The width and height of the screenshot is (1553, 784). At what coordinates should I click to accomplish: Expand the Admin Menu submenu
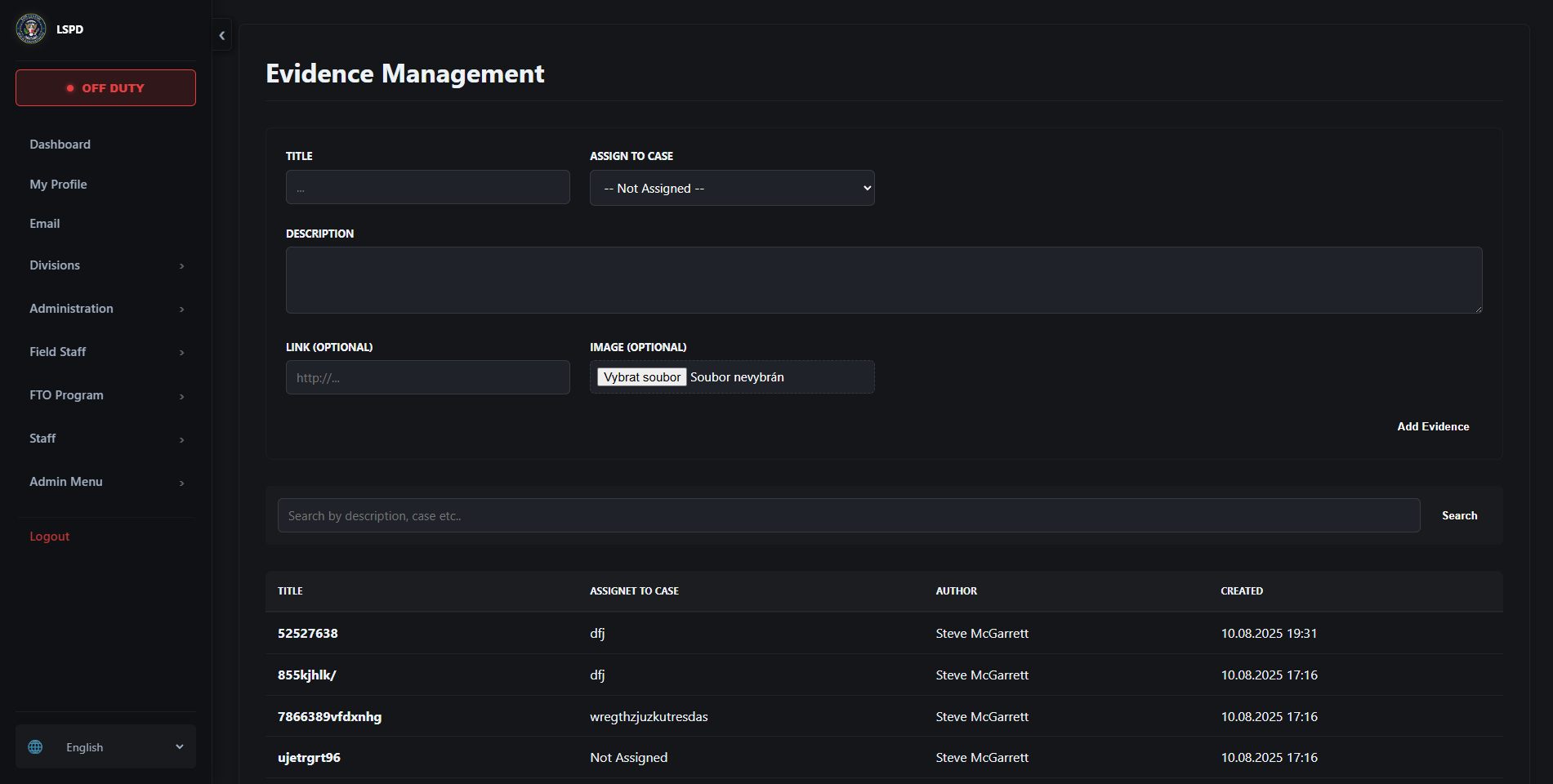coord(106,482)
